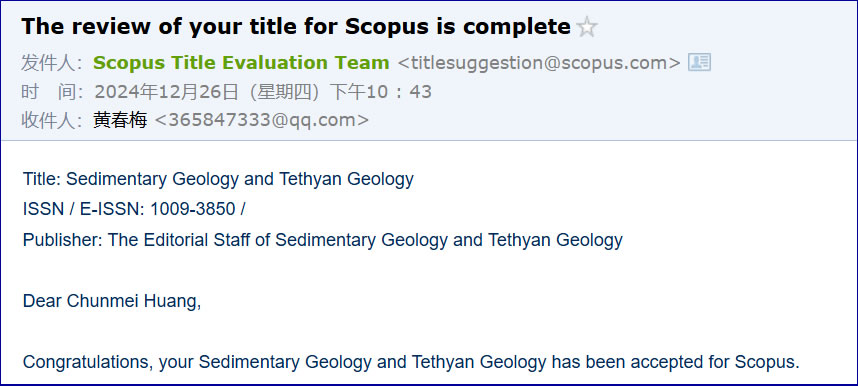Select recipient name 黄春梅

[120, 120]
